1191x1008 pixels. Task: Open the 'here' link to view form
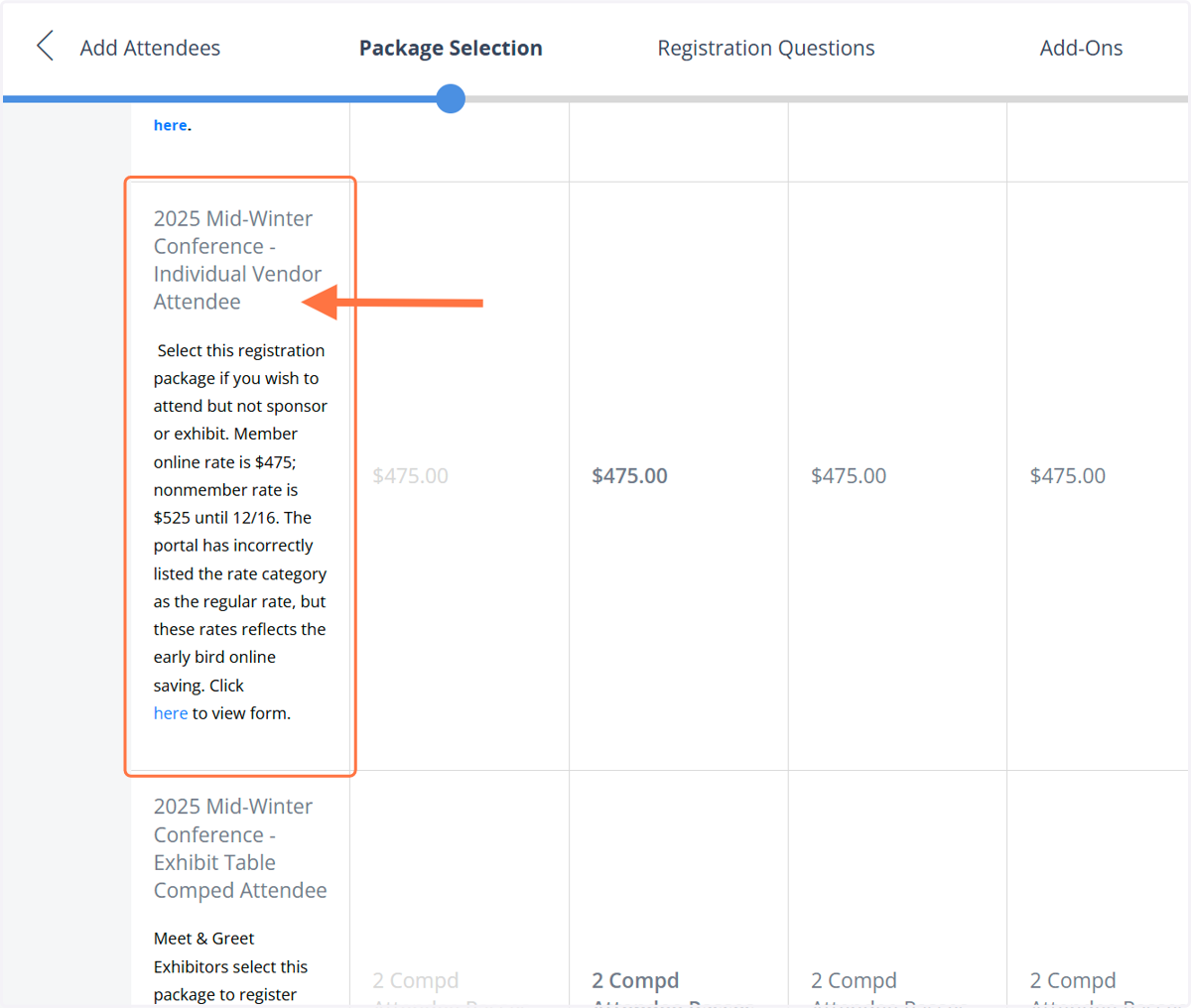(x=170, y=713)
